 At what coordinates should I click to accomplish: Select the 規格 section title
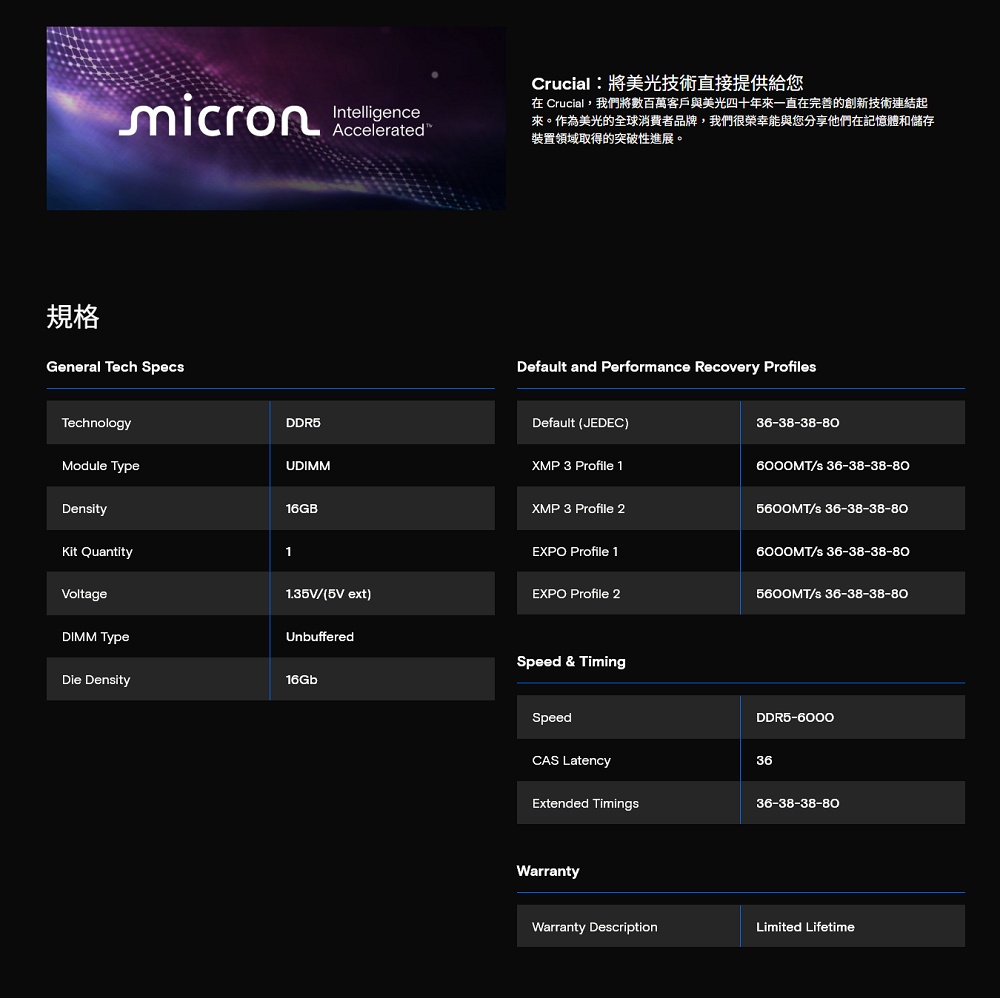tap(72, 316)
